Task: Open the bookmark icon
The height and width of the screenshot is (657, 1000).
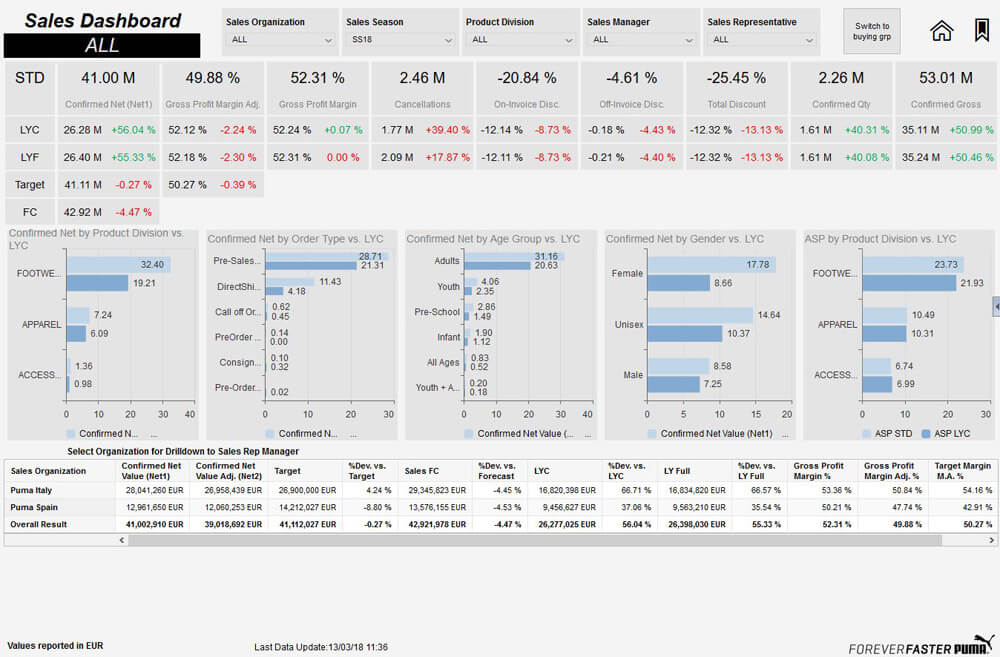Action: click(x=982, y=30)
